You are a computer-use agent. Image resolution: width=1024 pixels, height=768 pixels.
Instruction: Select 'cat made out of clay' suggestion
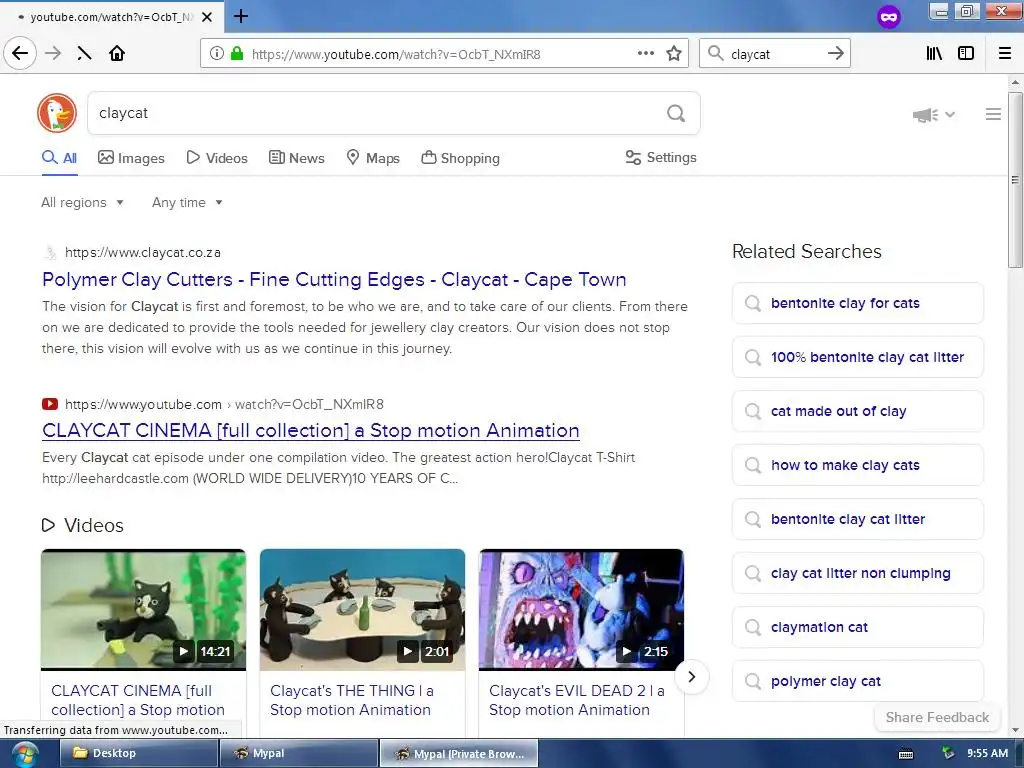857,411
